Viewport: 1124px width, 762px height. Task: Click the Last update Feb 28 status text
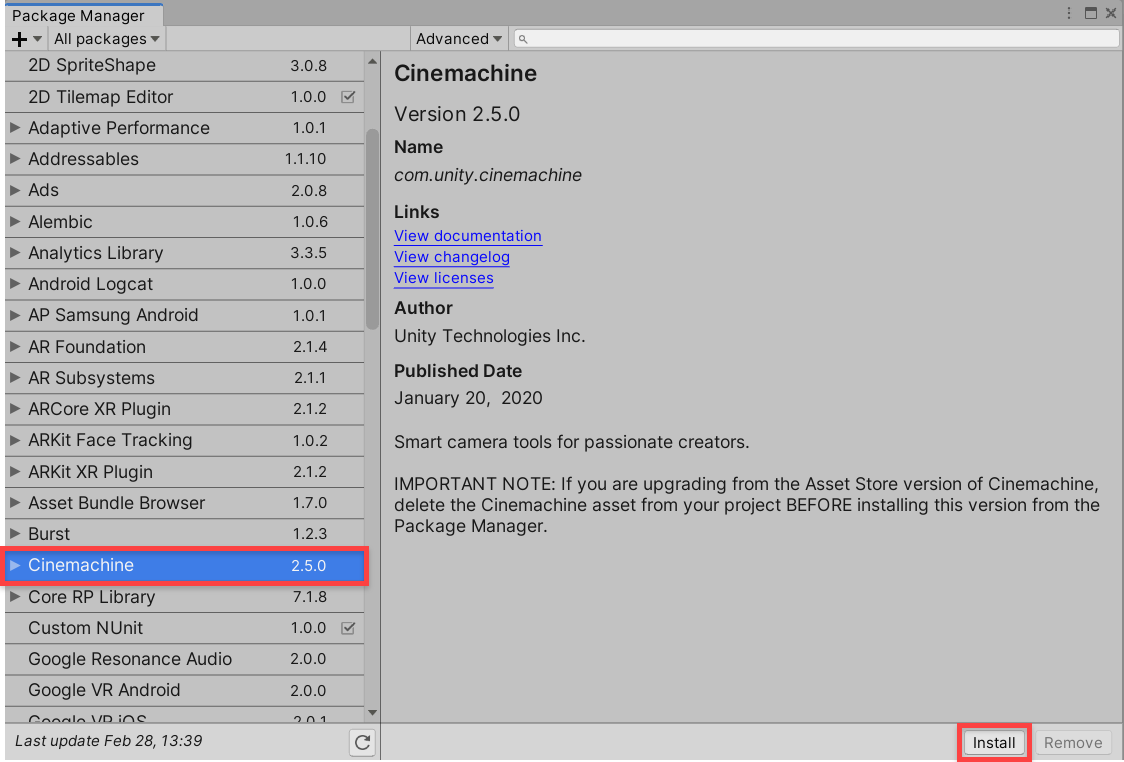pyautogui.click(x=108, y=740)
